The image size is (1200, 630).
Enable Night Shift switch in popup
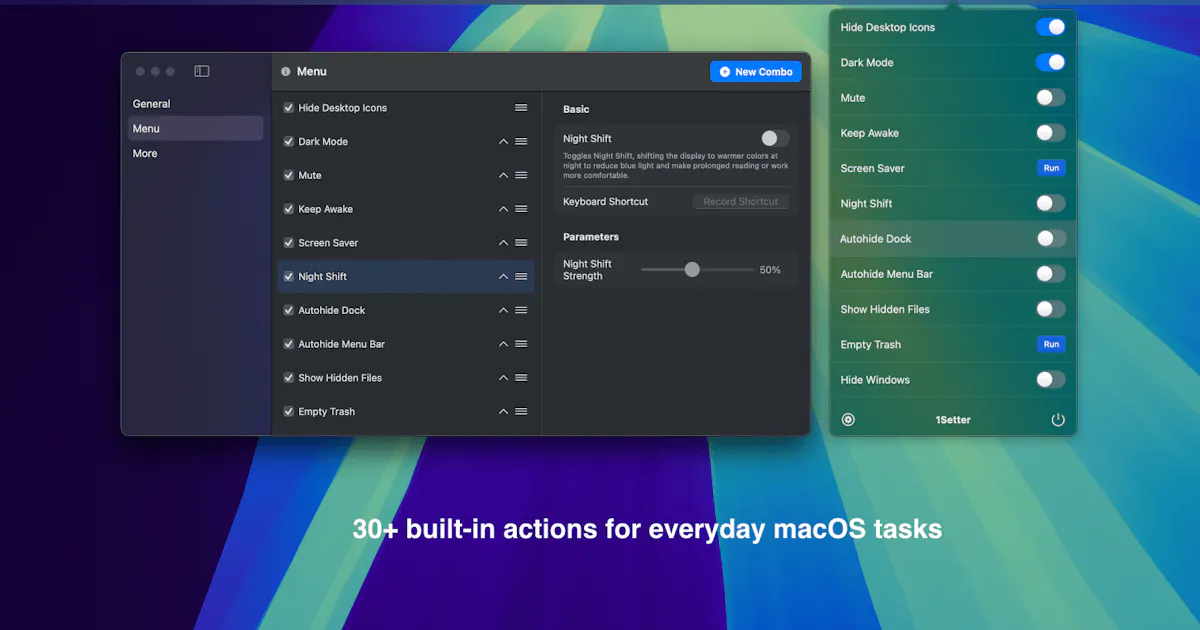pos(1050,203)
